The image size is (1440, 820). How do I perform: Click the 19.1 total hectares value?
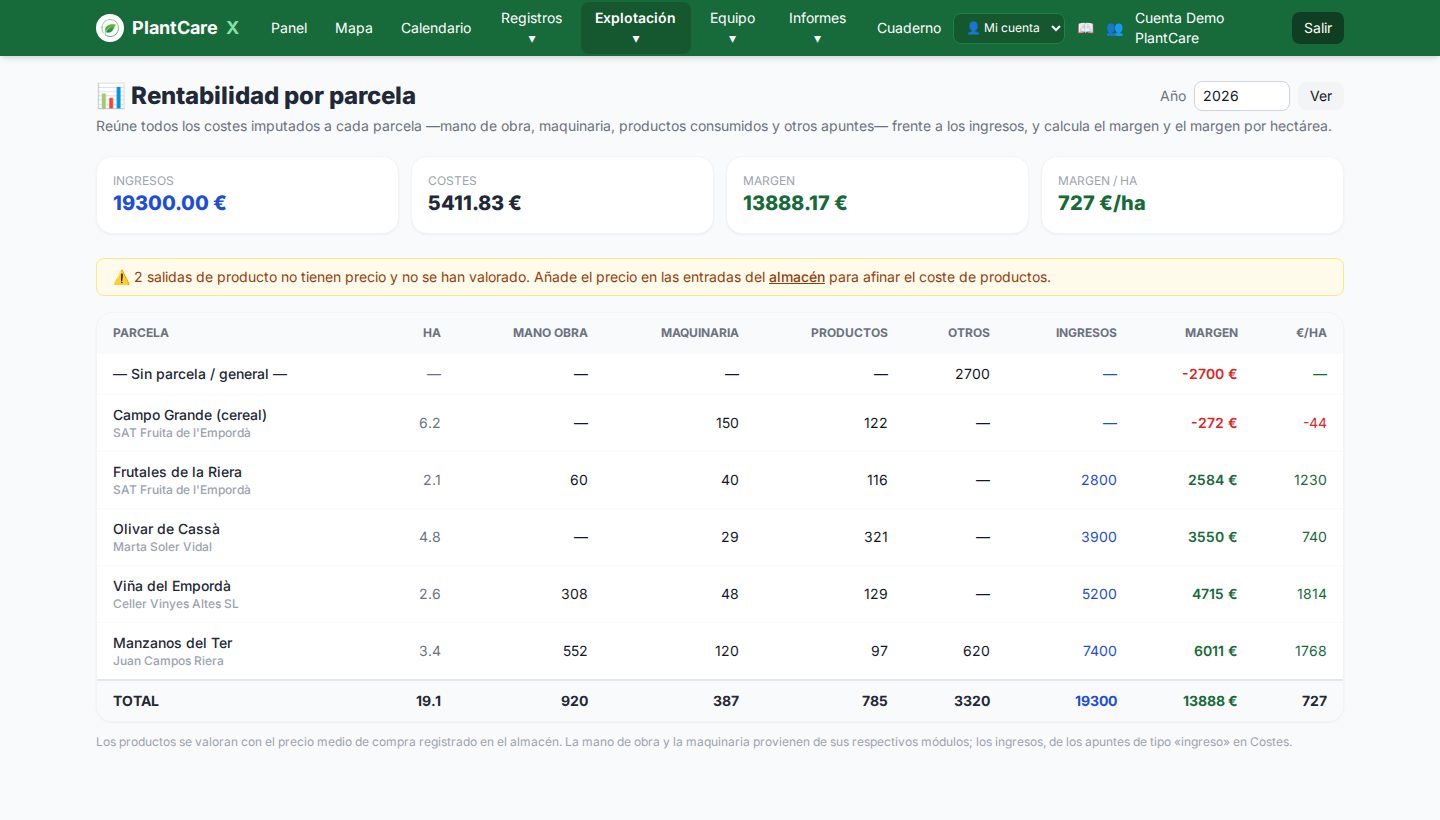tap(428, 701)
